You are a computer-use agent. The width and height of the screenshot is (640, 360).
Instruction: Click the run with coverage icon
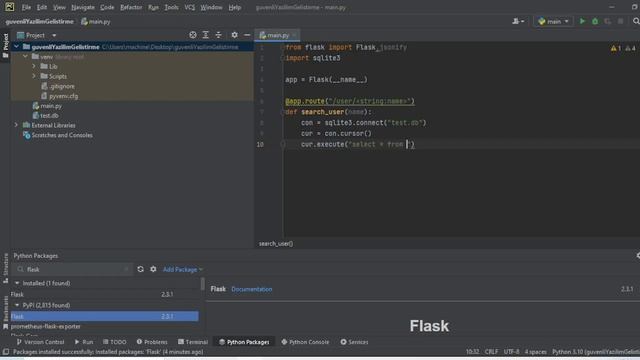[x=608, y=21]
